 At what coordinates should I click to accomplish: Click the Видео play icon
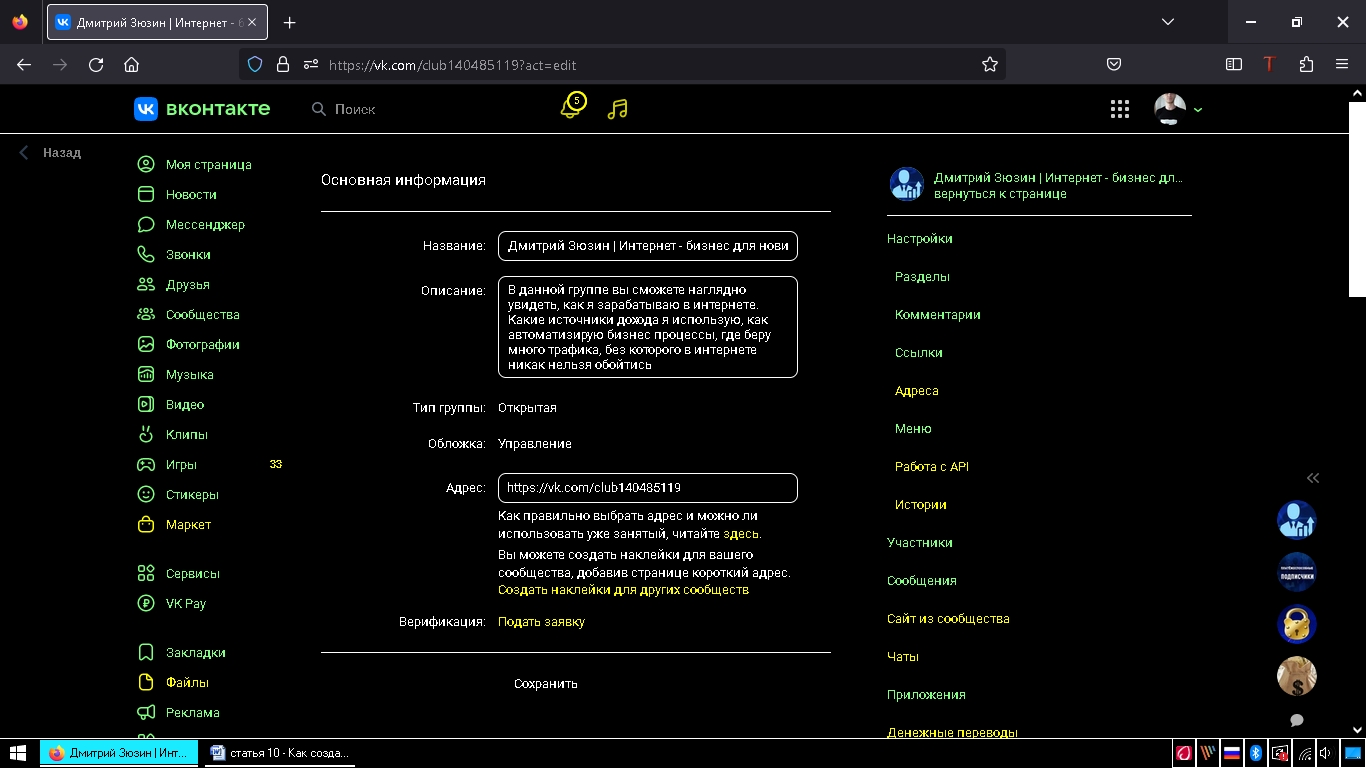(146, 404)
